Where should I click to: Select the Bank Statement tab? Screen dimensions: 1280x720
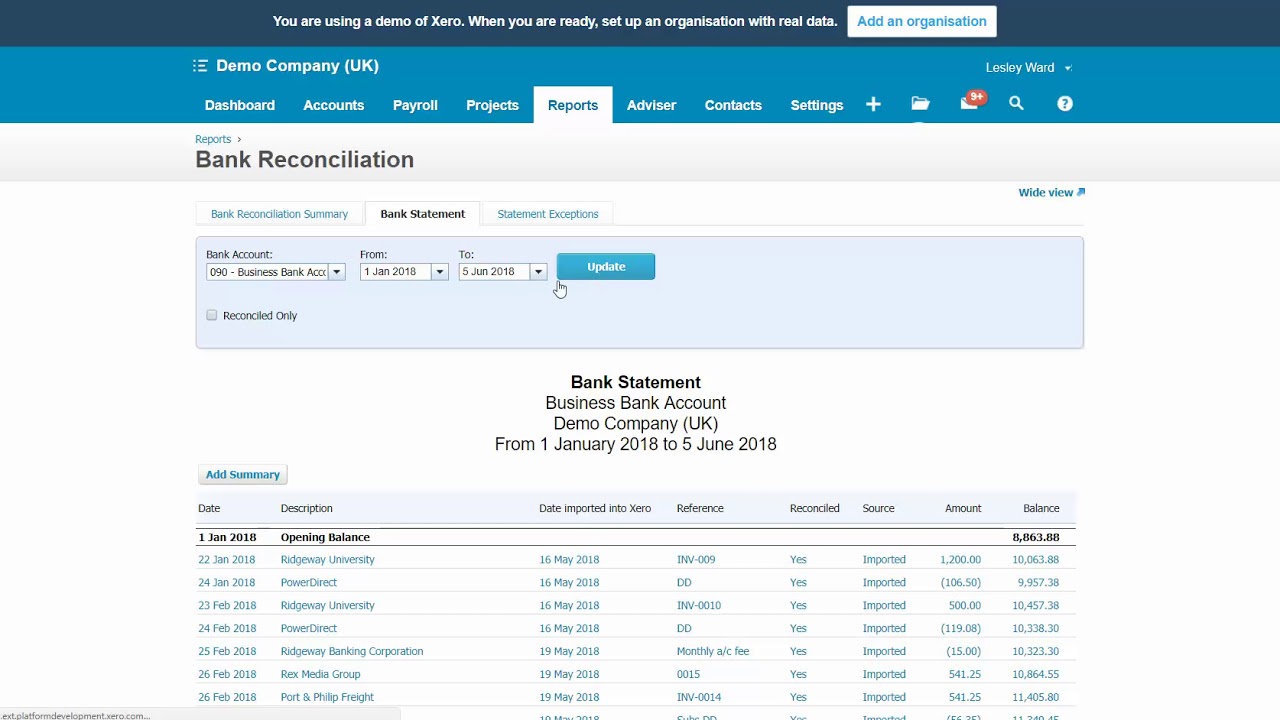click(x=423, y=214)
